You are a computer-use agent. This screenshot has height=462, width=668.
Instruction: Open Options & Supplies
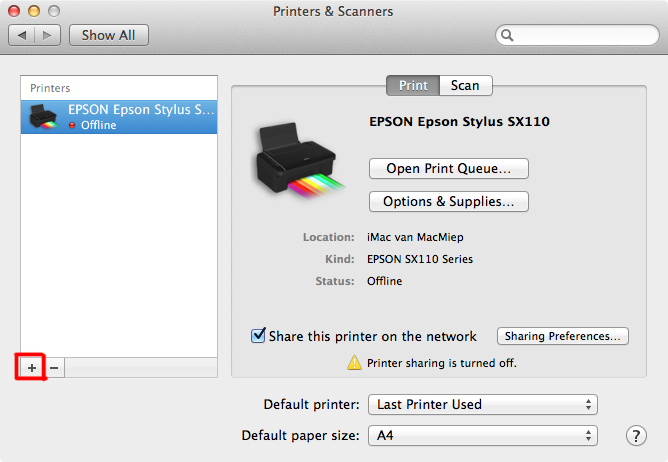click(x=449, y=201)
